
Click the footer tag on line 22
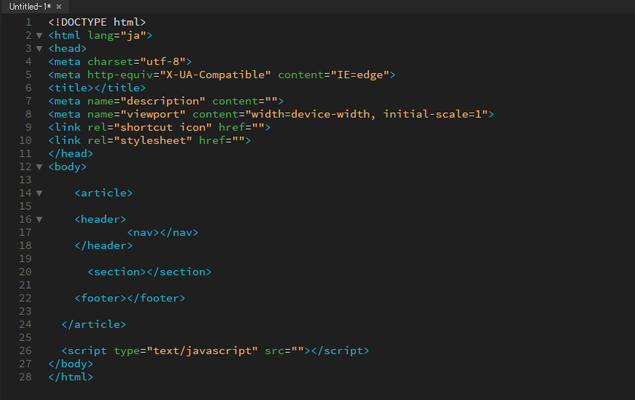tap(100, 298)
